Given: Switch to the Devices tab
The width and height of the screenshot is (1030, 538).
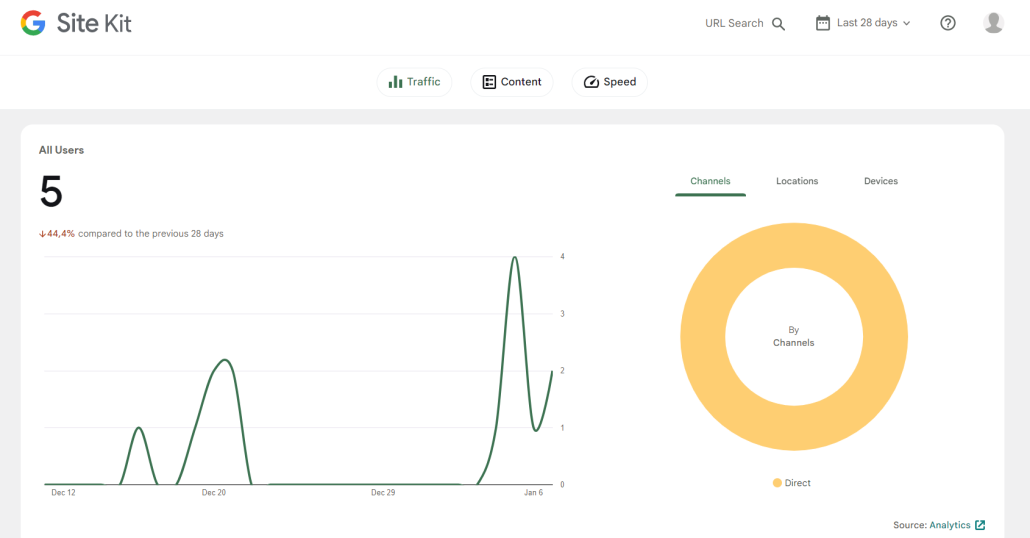Looking at the screenshot, I should pyautogui.click(x=880, y=181).
